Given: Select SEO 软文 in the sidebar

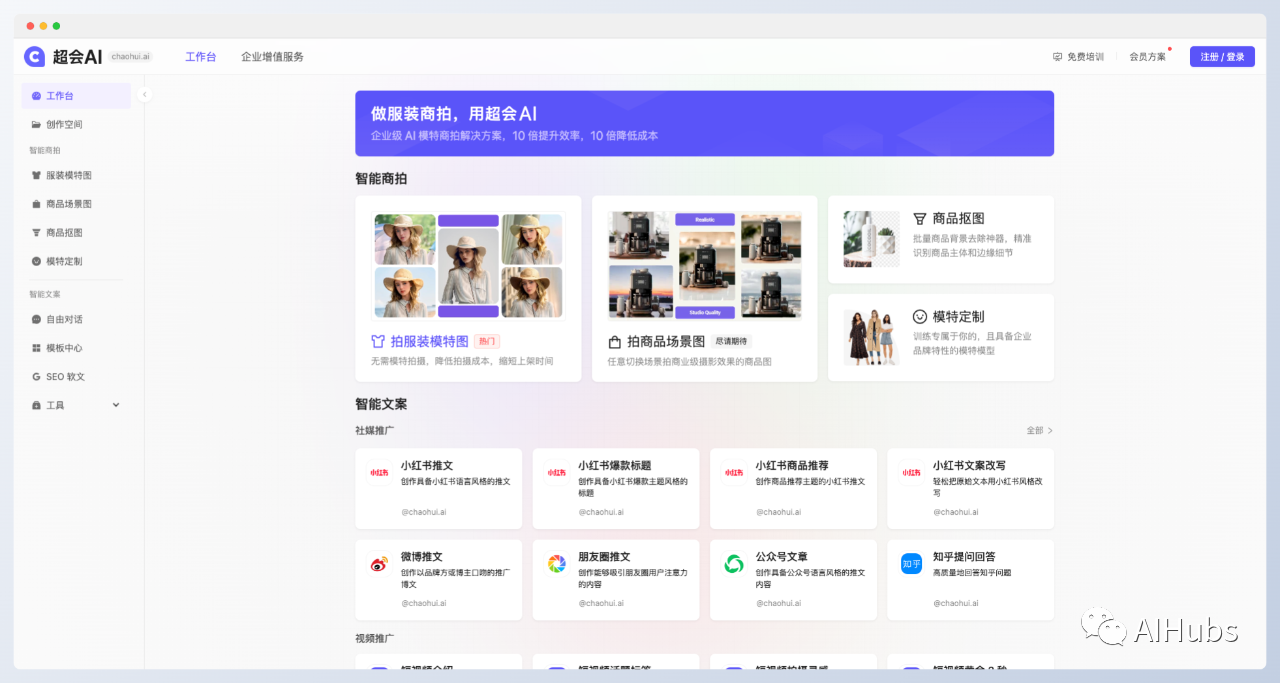Looking at the screenshot, I should click(x=76, y=377).
